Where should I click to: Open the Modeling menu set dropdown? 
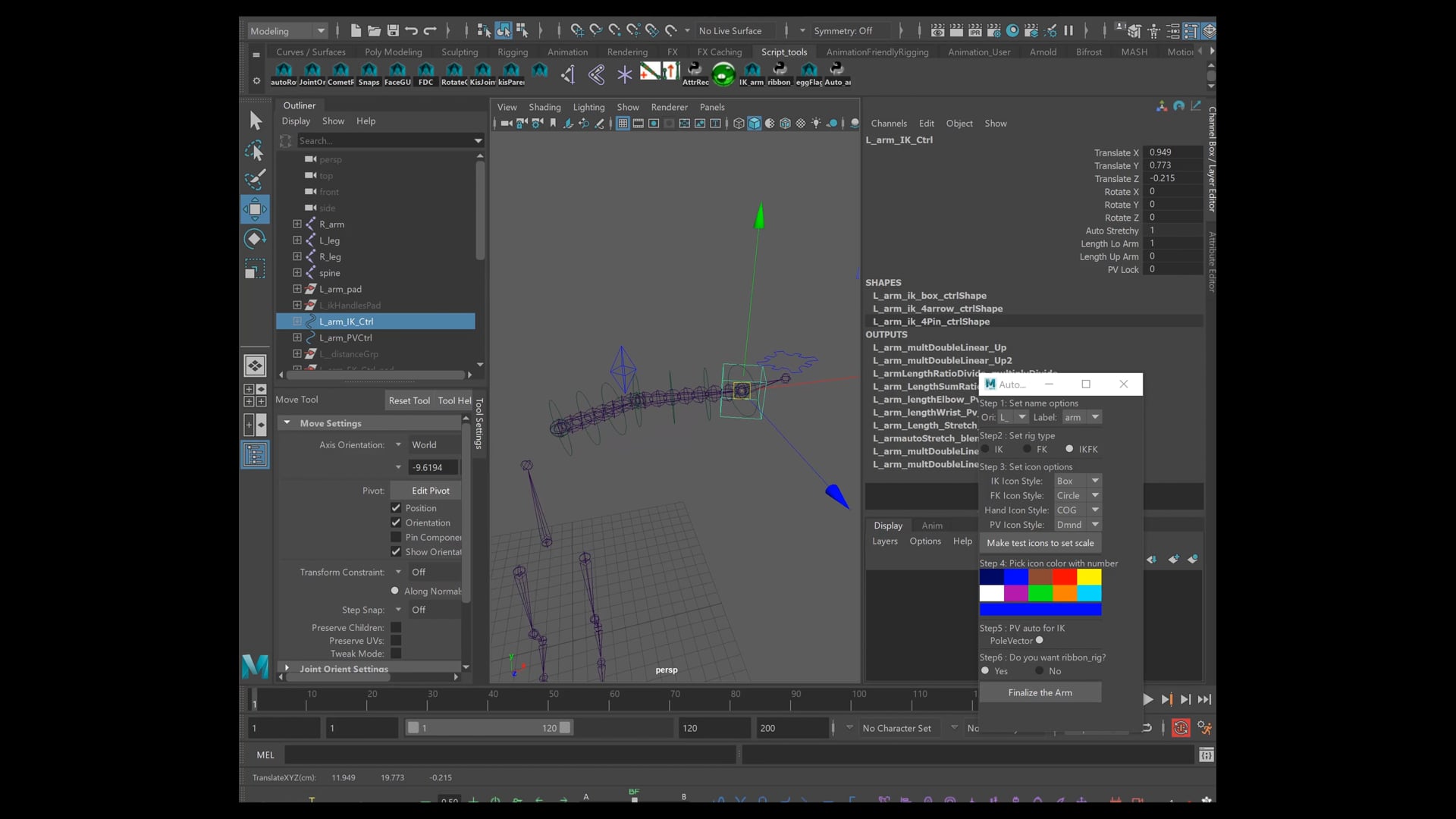click(x=288, y=31)
